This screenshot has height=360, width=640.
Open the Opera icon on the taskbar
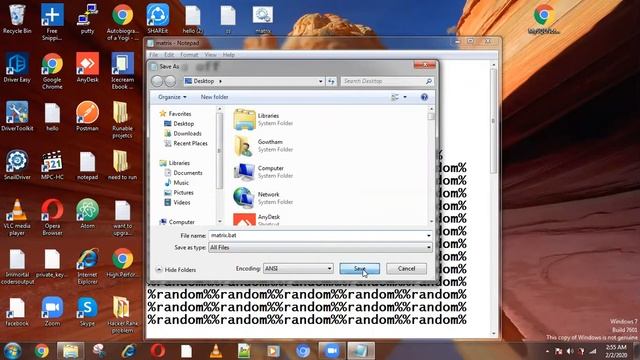pos(158,351)
